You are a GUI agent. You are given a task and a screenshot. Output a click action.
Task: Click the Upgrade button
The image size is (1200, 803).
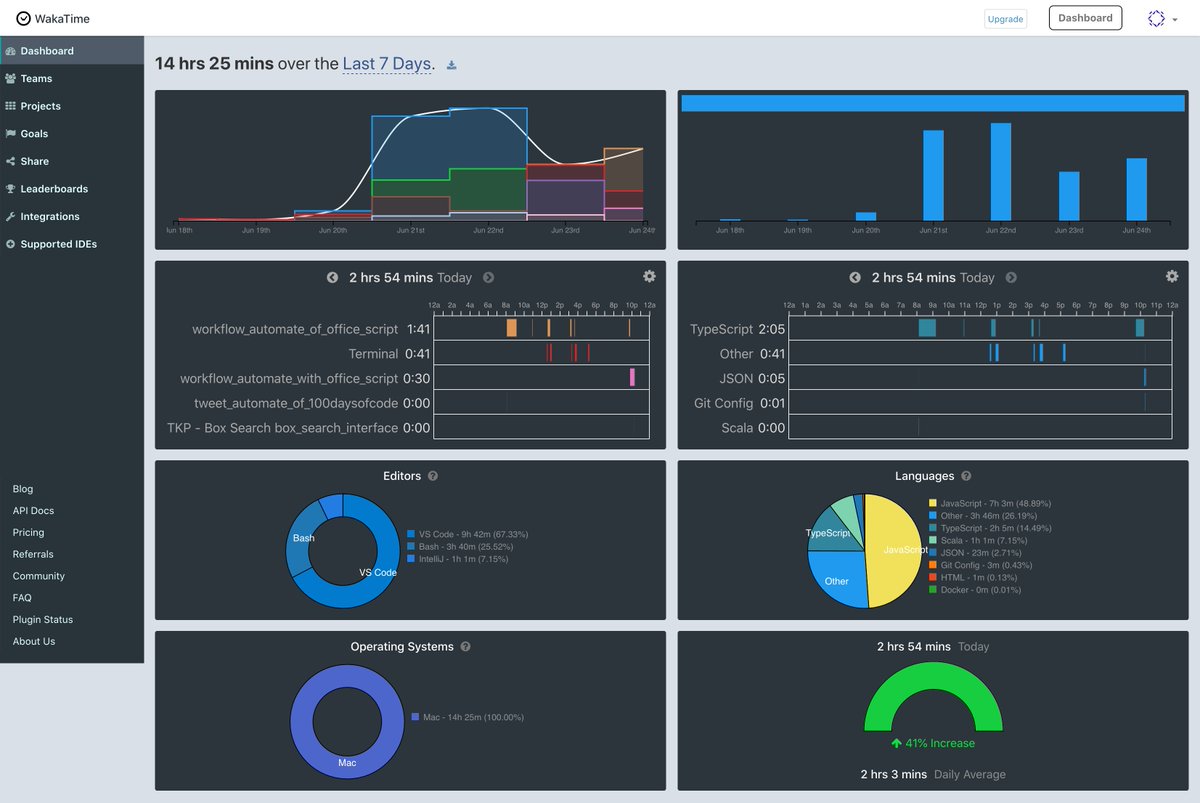click(1005, 19)
